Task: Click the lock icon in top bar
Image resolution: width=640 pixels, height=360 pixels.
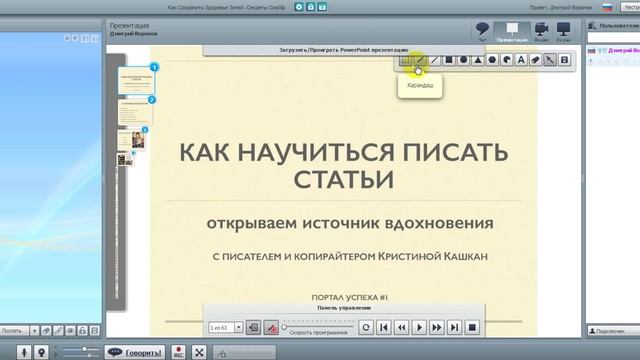Action: point(311,7)
